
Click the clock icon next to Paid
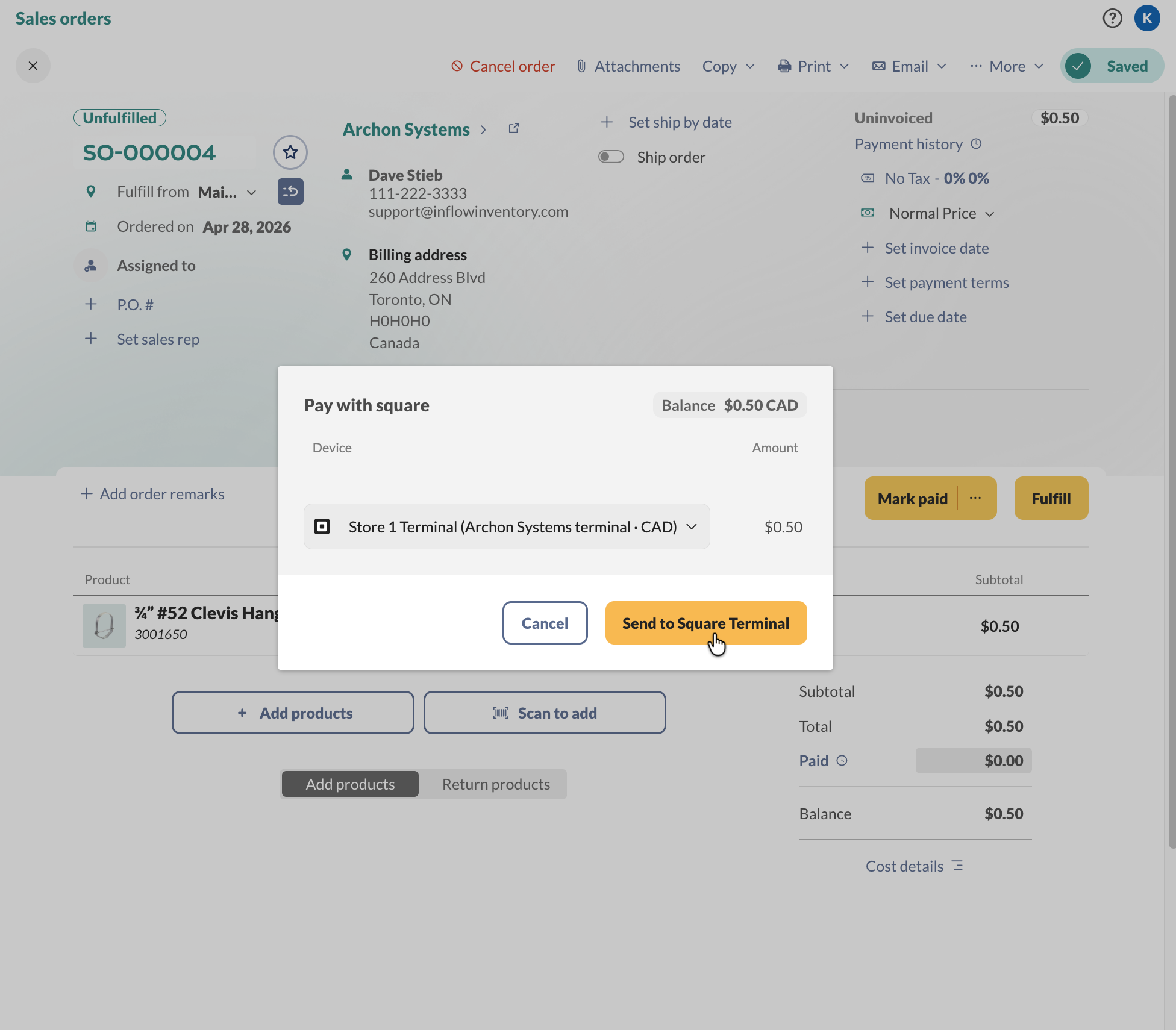(x=842, y=761)
